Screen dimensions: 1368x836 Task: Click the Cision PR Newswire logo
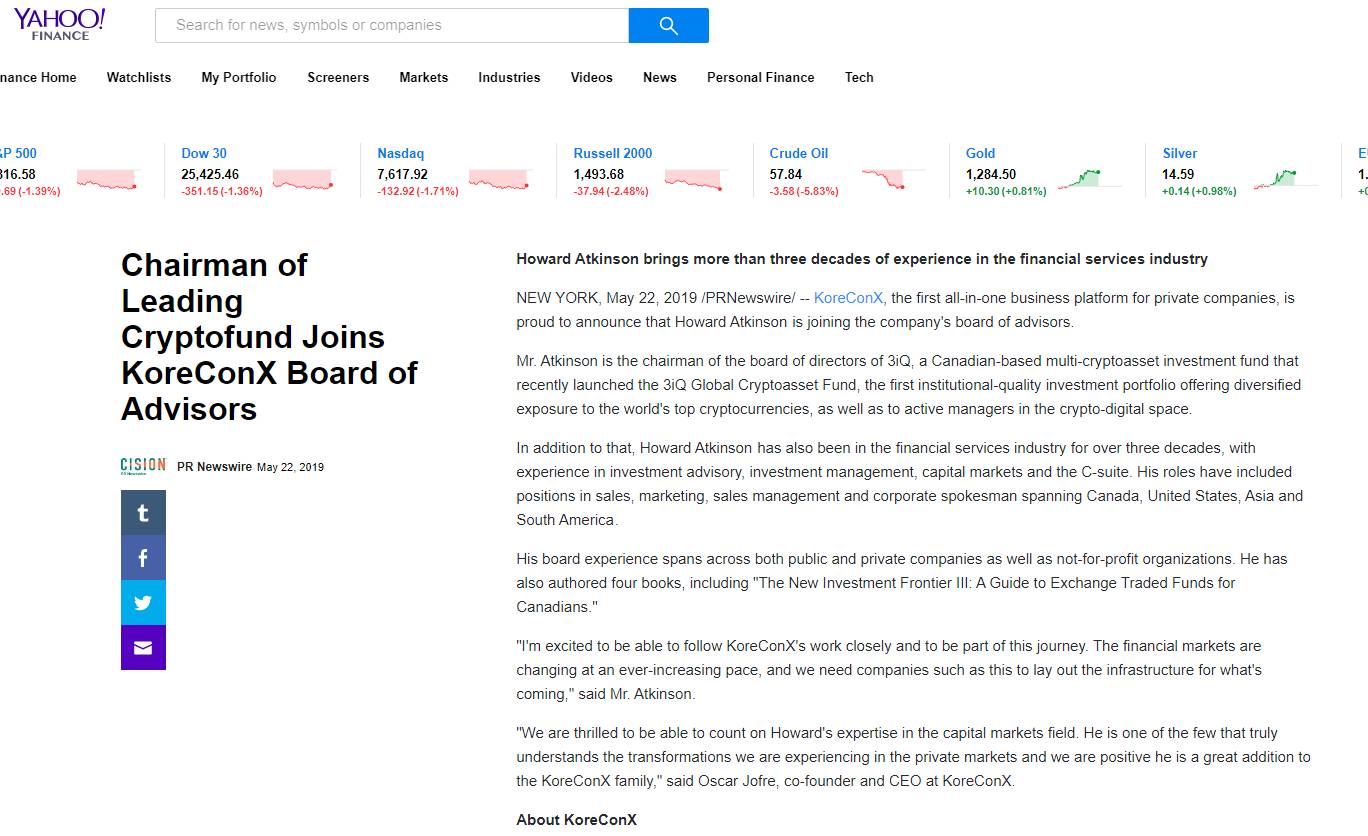tap(143, 466)
